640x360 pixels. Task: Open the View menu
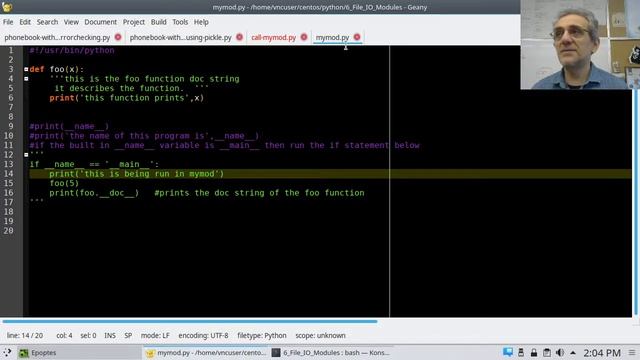pyautogui.click(x=71, y=22)
